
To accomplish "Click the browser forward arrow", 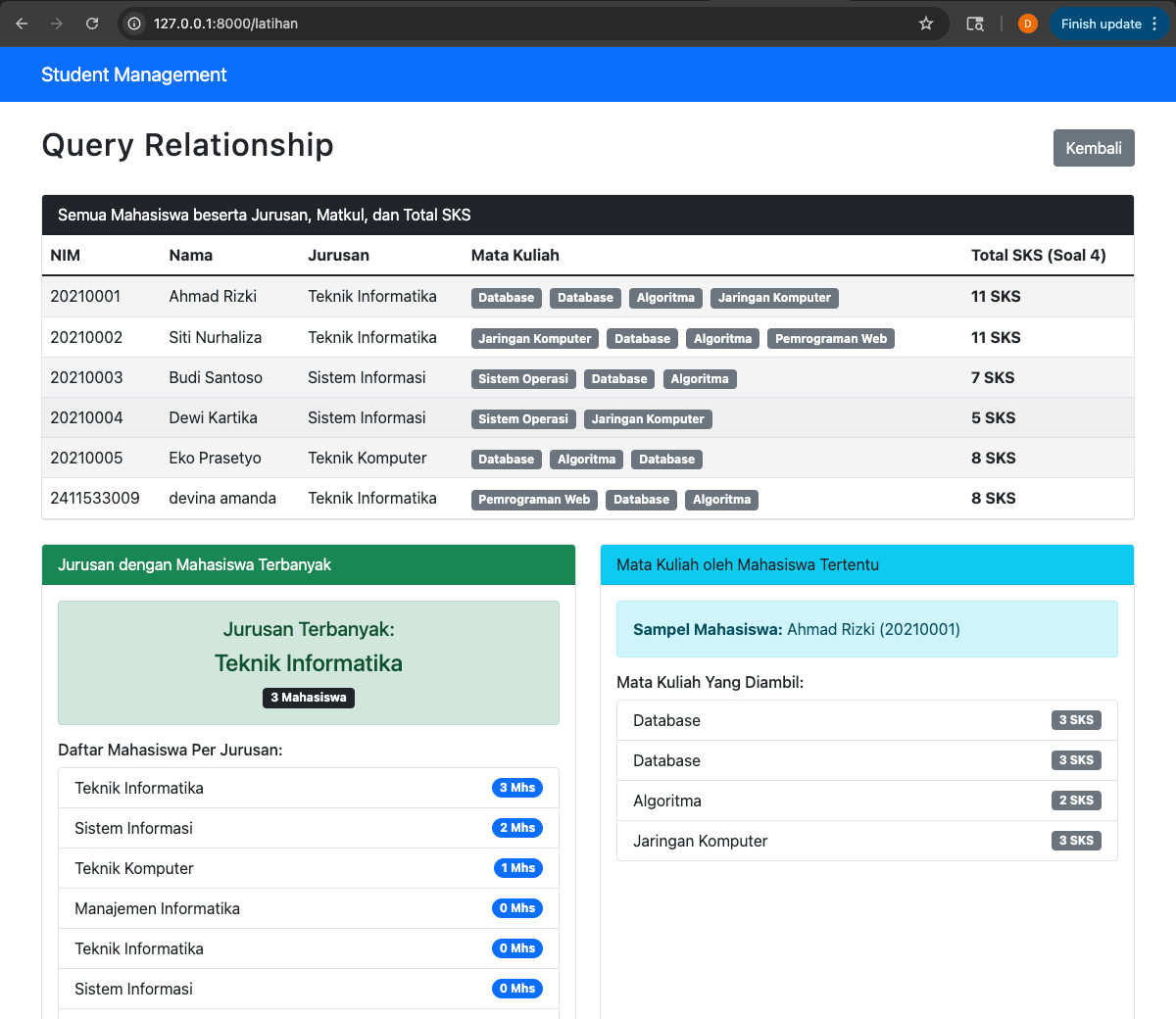I will point(57,24).
